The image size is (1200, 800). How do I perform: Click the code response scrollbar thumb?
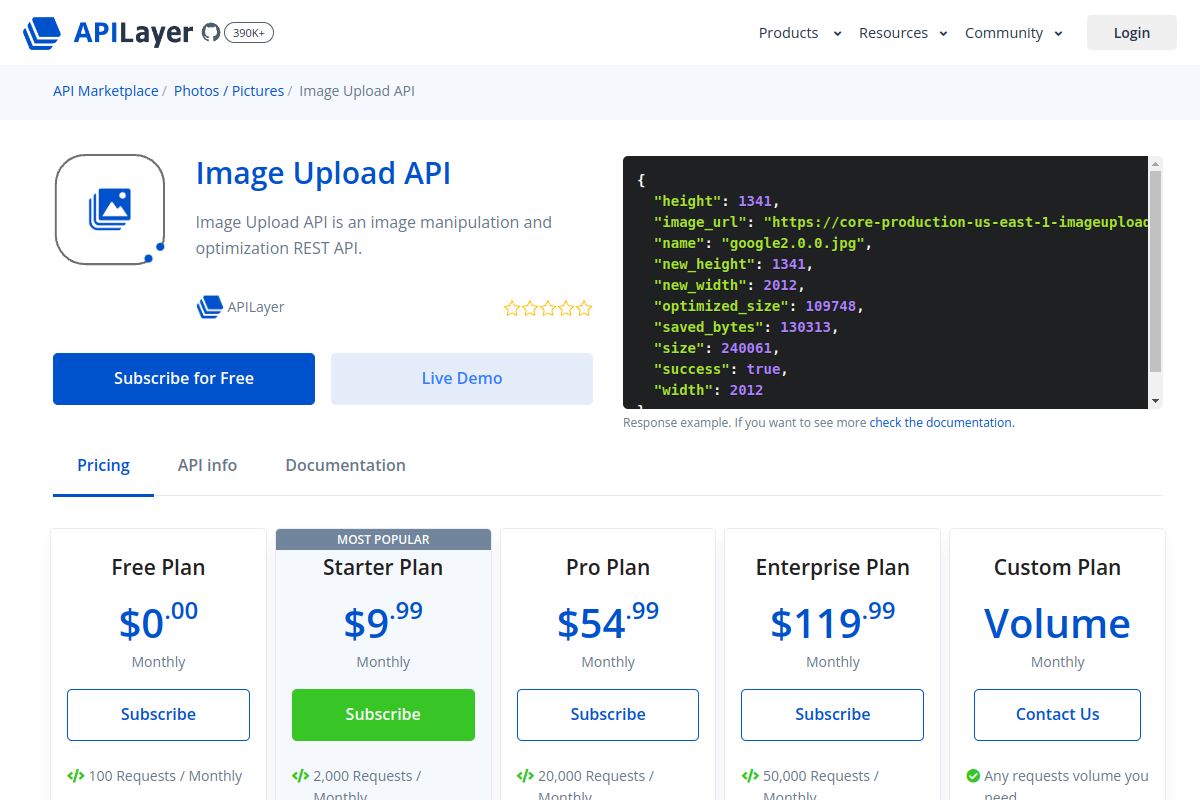click(1156, 271)
